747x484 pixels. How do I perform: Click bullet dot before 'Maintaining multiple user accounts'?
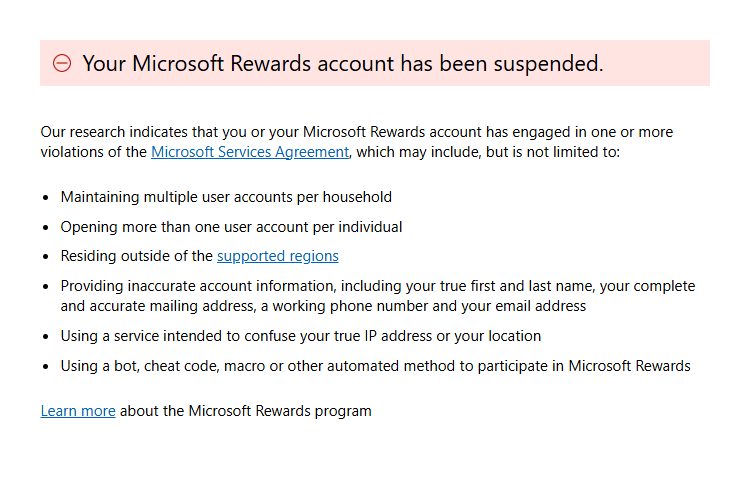coord(47,198)
